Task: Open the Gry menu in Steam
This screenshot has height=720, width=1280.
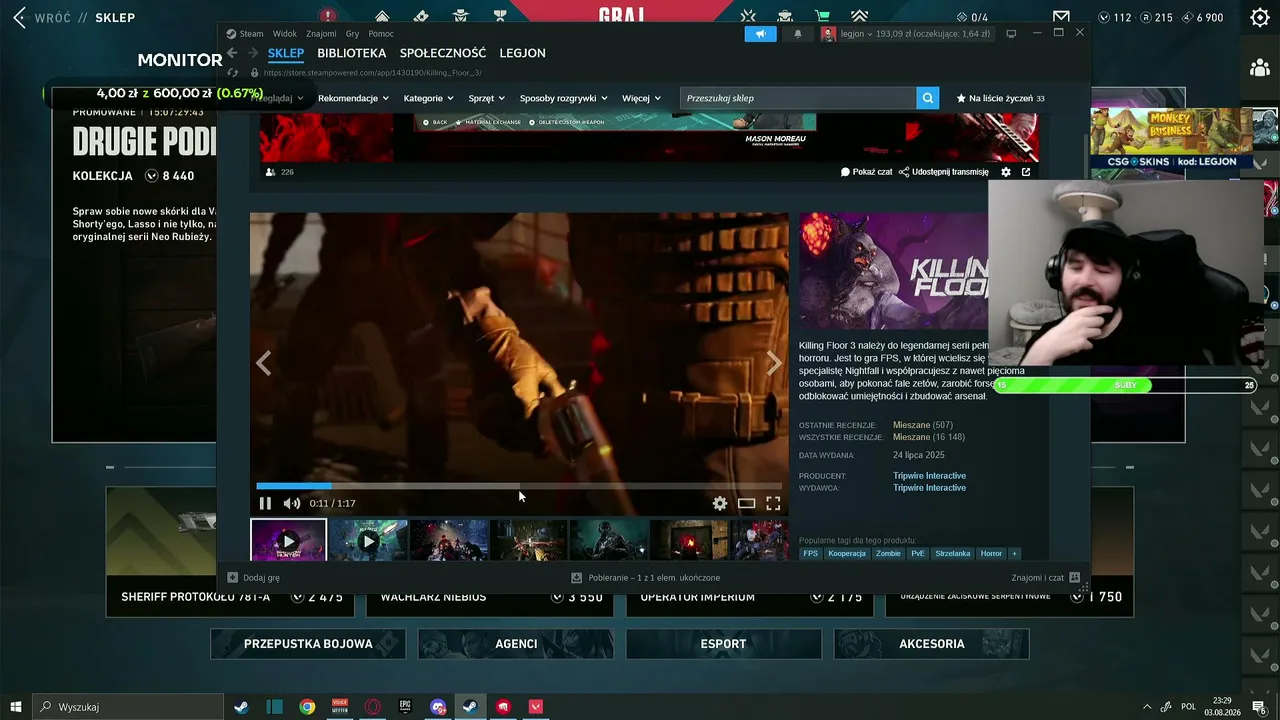Action: (x=352, y=34)
